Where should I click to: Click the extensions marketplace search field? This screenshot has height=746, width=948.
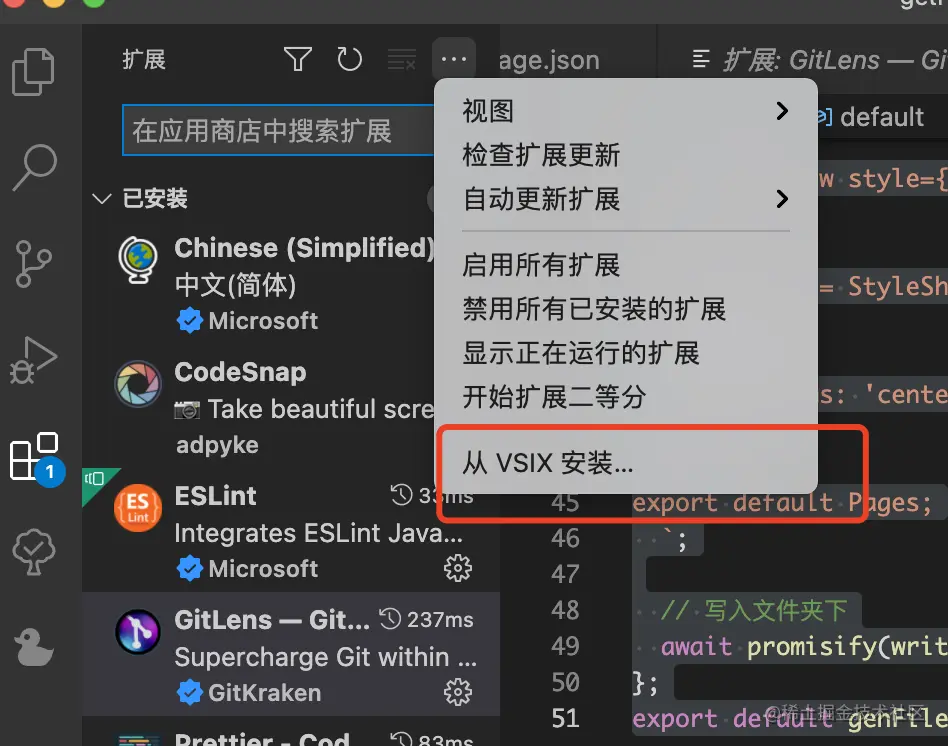[279, 131]
